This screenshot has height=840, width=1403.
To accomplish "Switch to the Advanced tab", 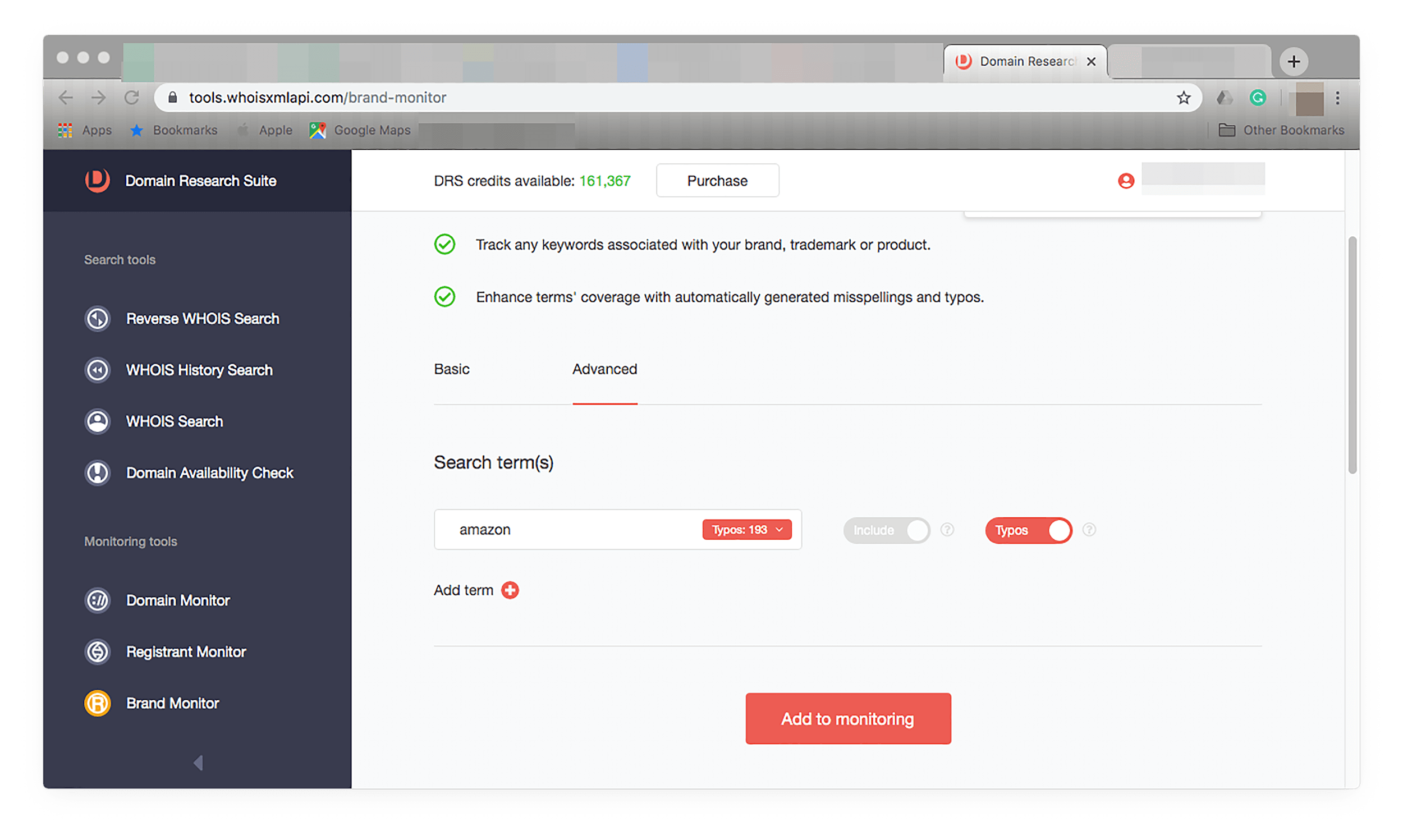I will (604, 369).
